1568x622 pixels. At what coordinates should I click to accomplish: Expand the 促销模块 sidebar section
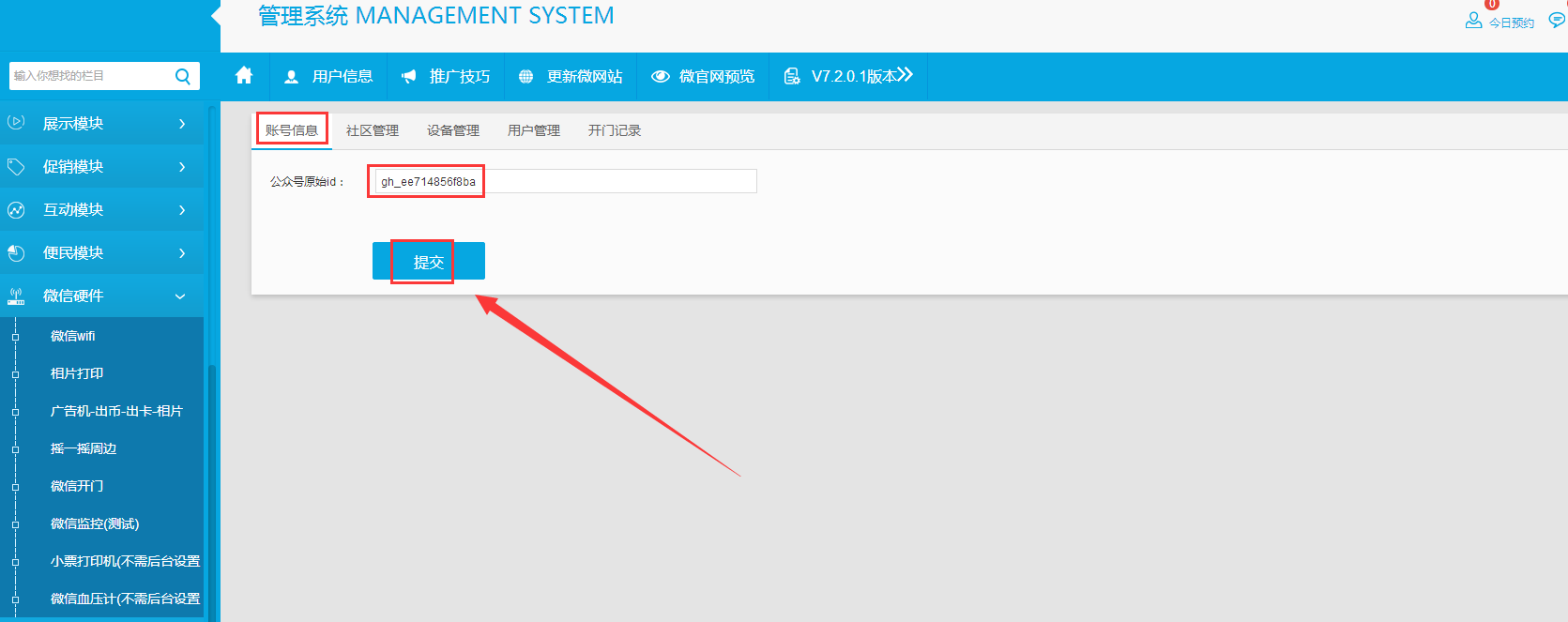pos(101,167)
